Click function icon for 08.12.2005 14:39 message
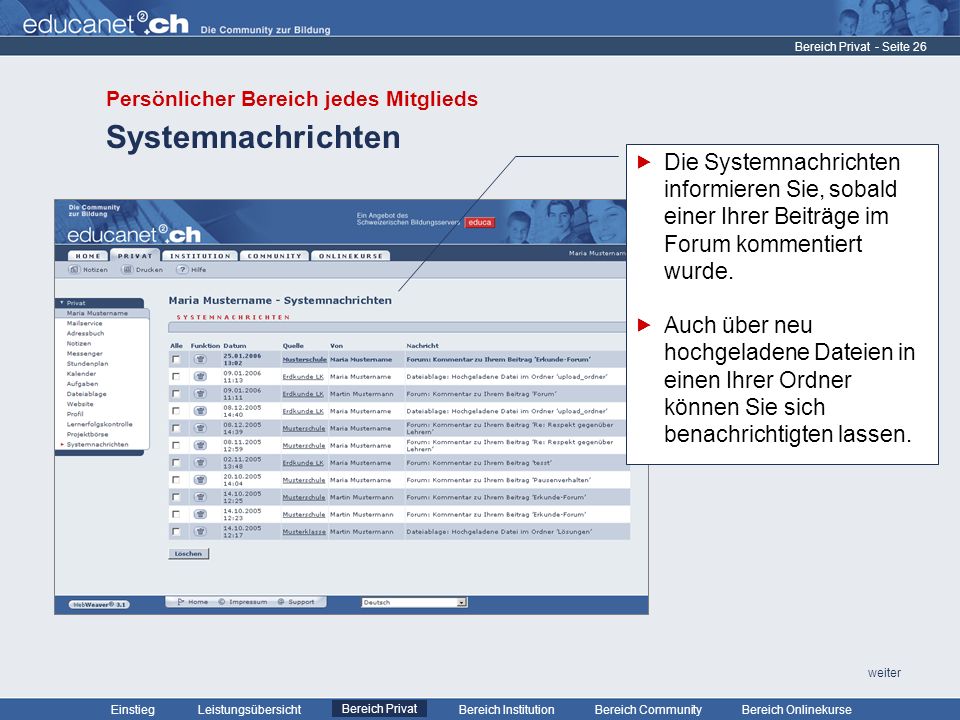 [x=200, y=428]
